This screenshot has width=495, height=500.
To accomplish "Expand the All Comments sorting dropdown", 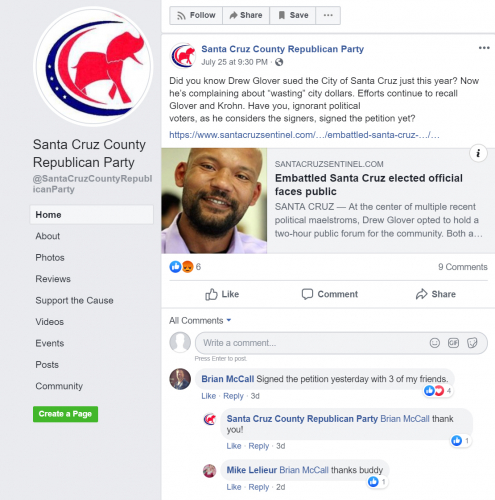I will pos(200,321).
